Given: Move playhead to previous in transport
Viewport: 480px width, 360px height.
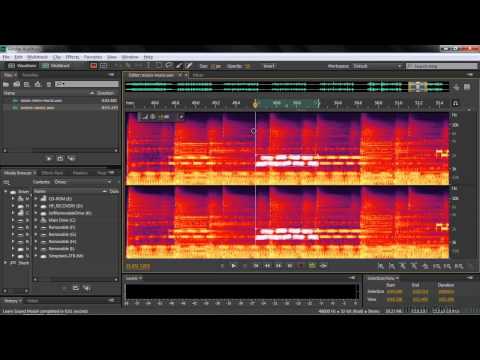Looking at the screenshot, I should point(256,266).
